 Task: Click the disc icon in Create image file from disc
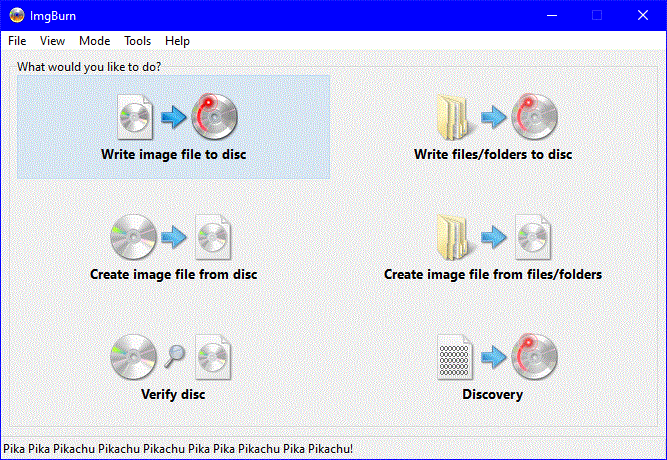click(134, 237)
